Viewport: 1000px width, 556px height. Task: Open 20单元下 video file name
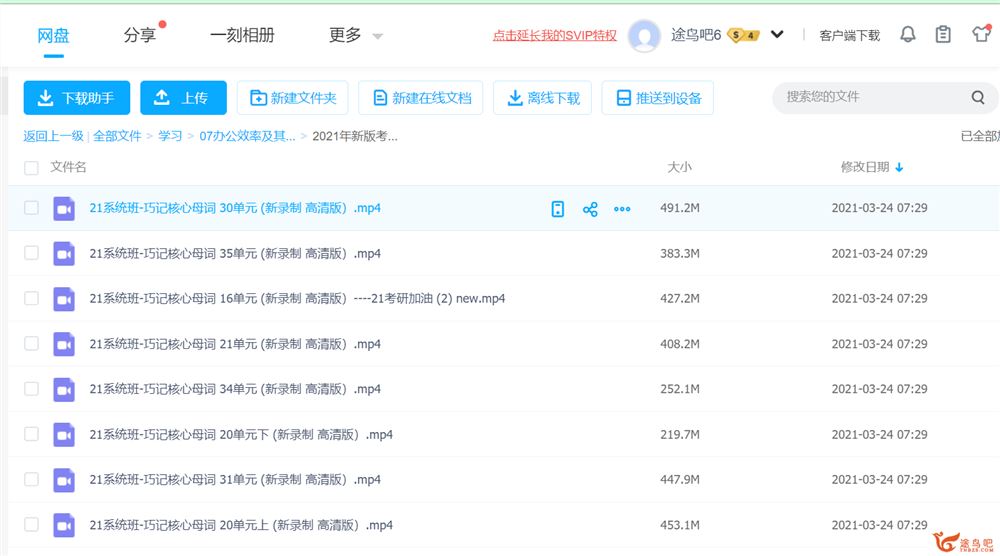(241, 434)
